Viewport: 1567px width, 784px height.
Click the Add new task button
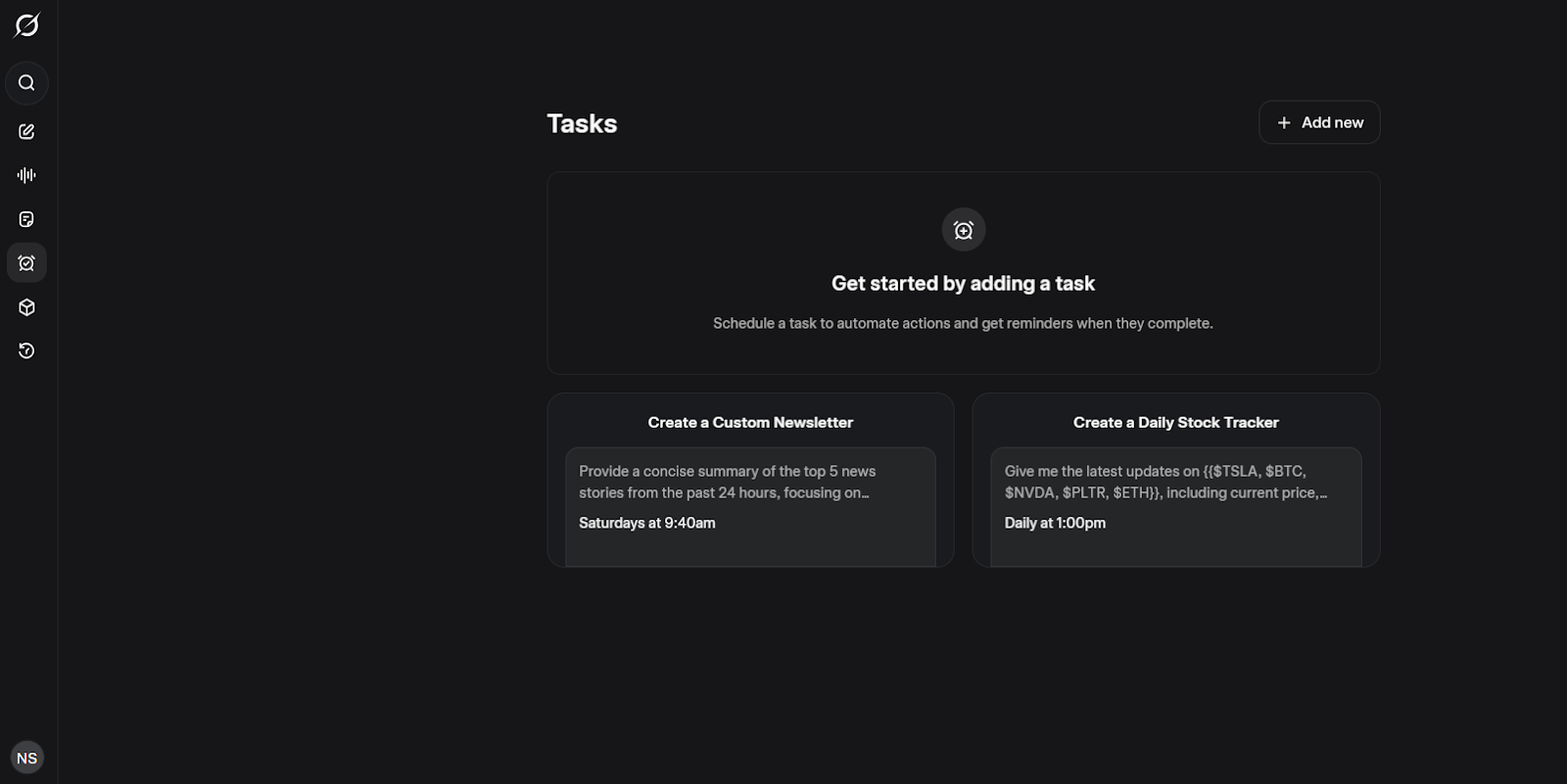(x=1319, y=121)
